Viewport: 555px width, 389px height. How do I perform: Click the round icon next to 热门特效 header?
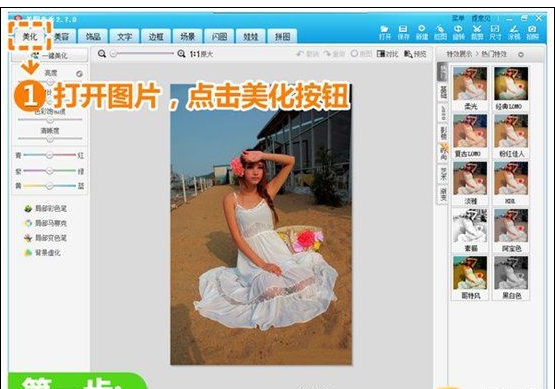pyautogui.click(x=521, y=55)
